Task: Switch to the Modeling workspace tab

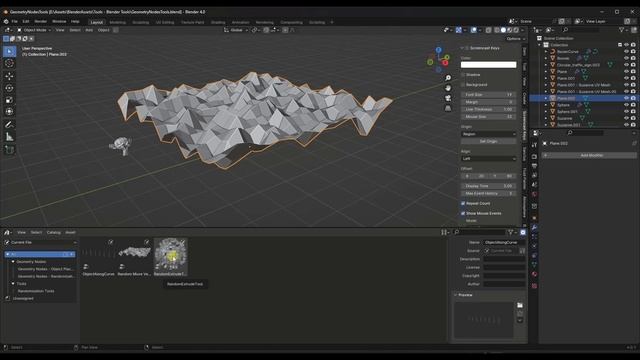Action: (x=118, y=22)
